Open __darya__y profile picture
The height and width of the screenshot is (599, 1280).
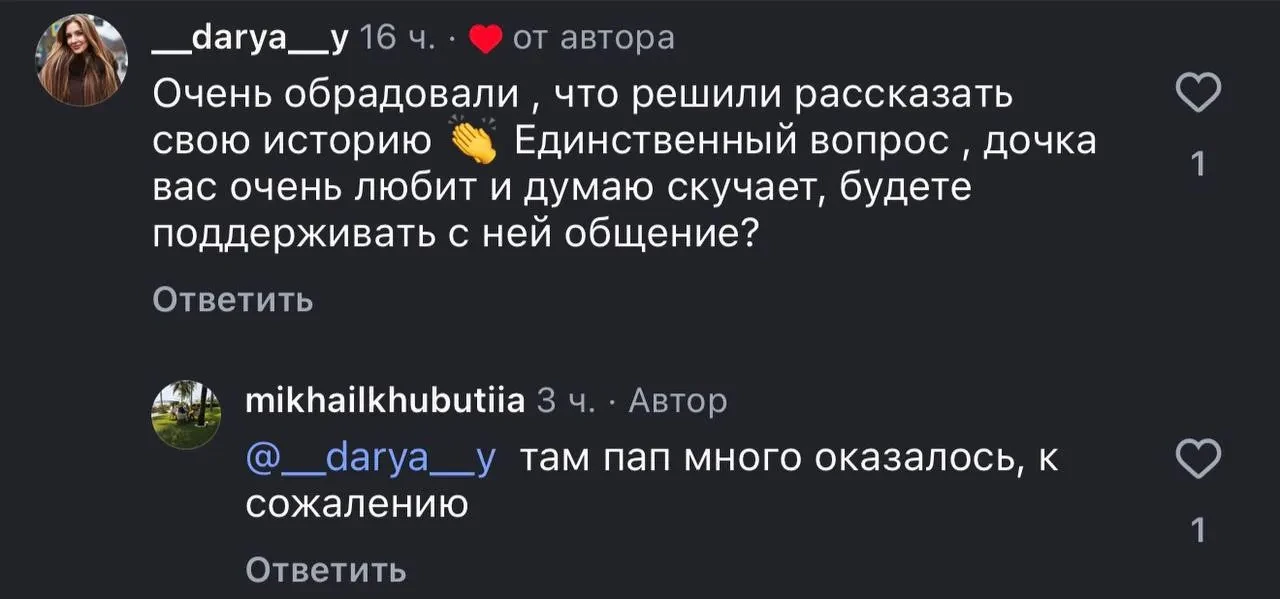coord(82,60)
